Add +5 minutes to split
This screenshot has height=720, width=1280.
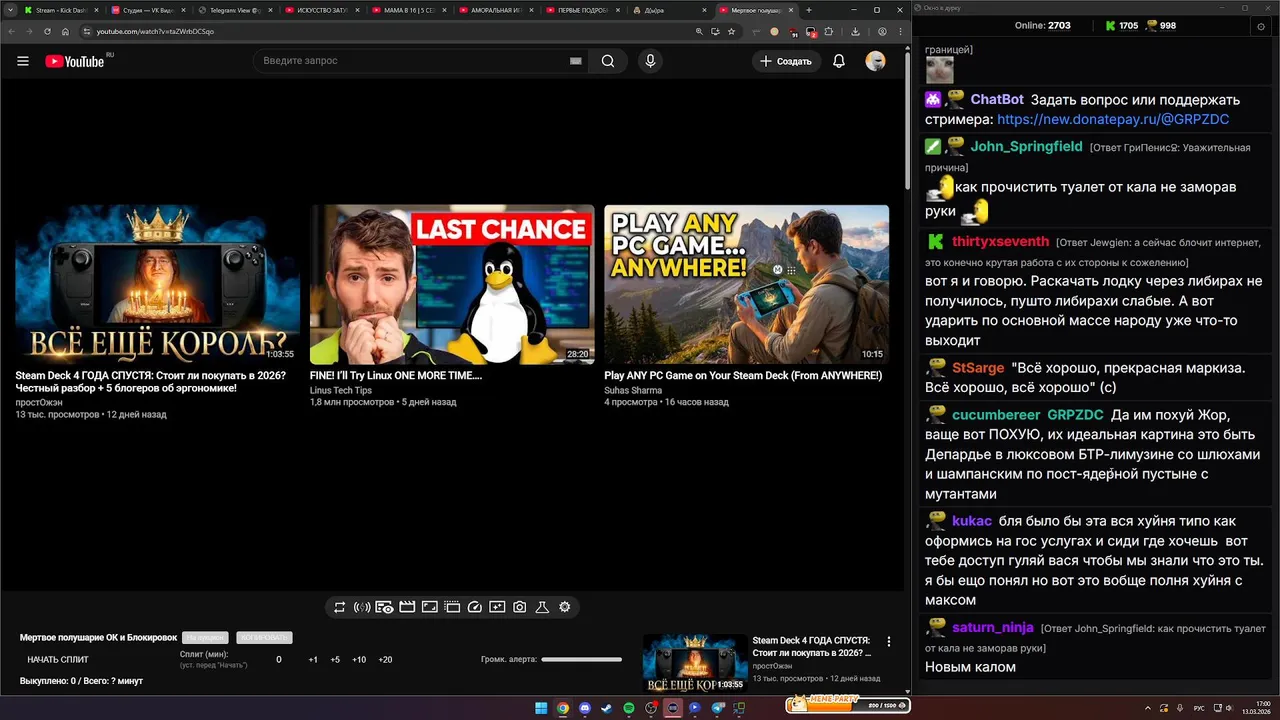[x=335, y=660]
